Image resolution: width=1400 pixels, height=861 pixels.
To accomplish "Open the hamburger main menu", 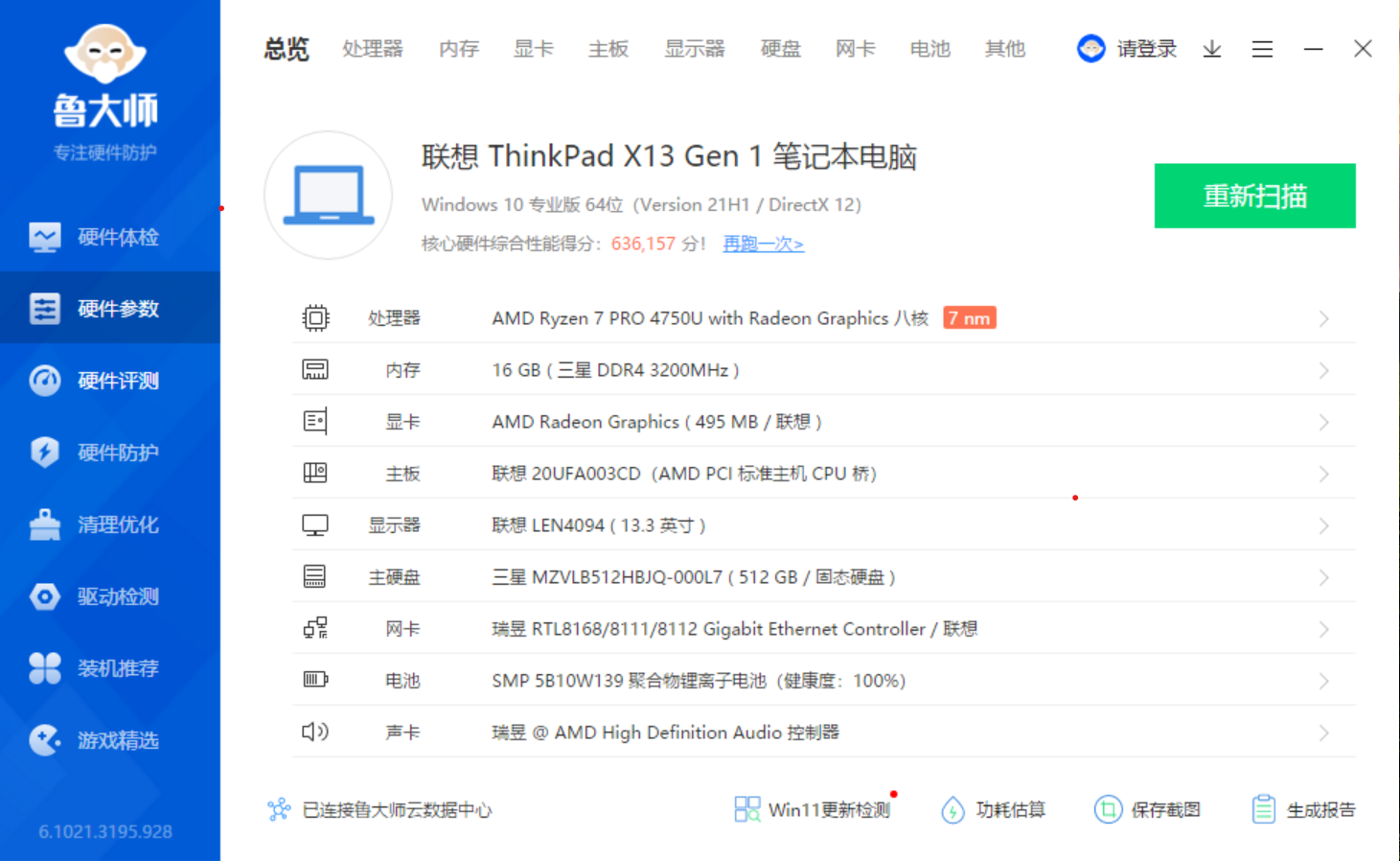I will 1262,49.
